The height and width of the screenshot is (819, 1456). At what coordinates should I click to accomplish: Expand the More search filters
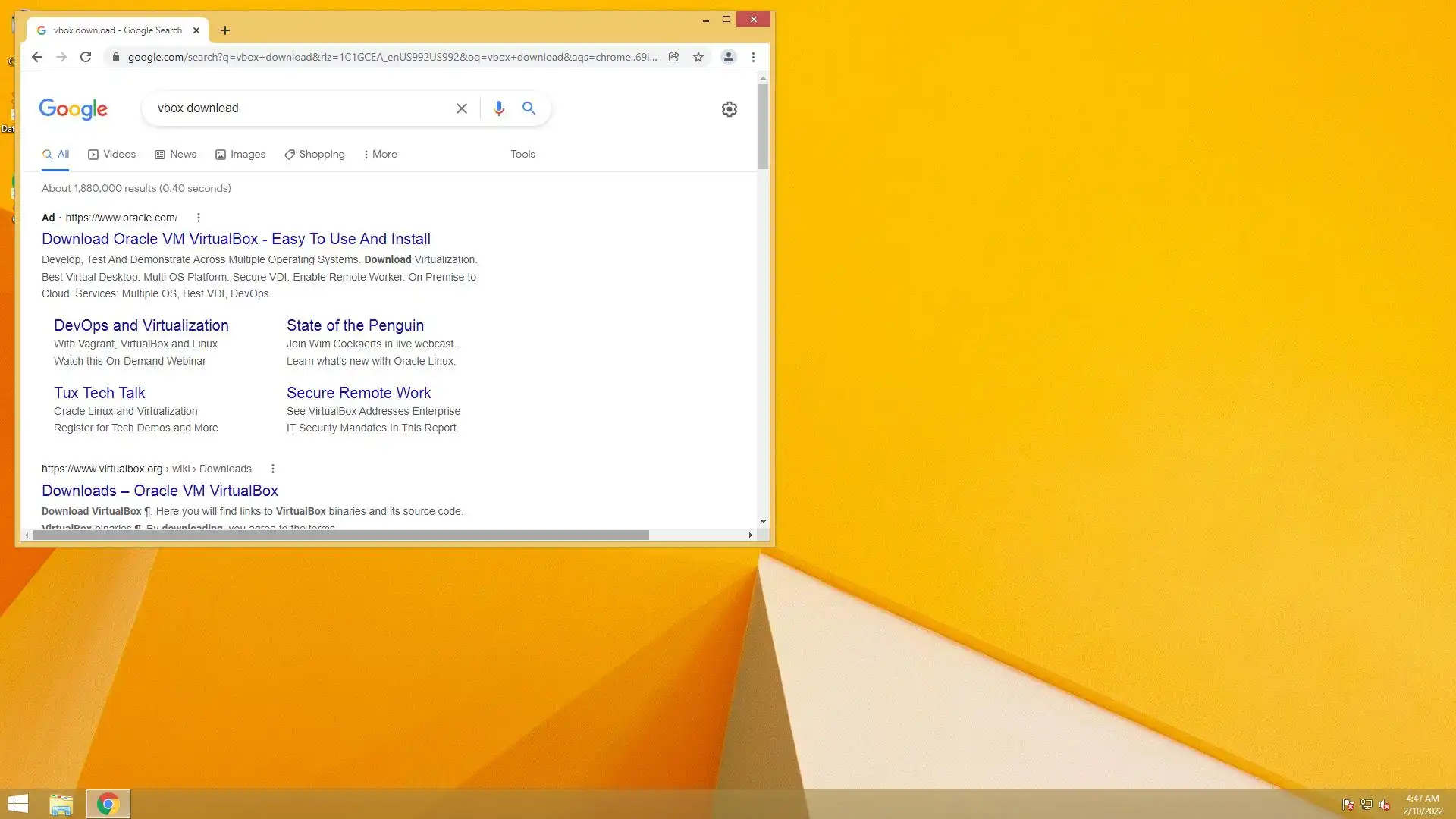380,154
